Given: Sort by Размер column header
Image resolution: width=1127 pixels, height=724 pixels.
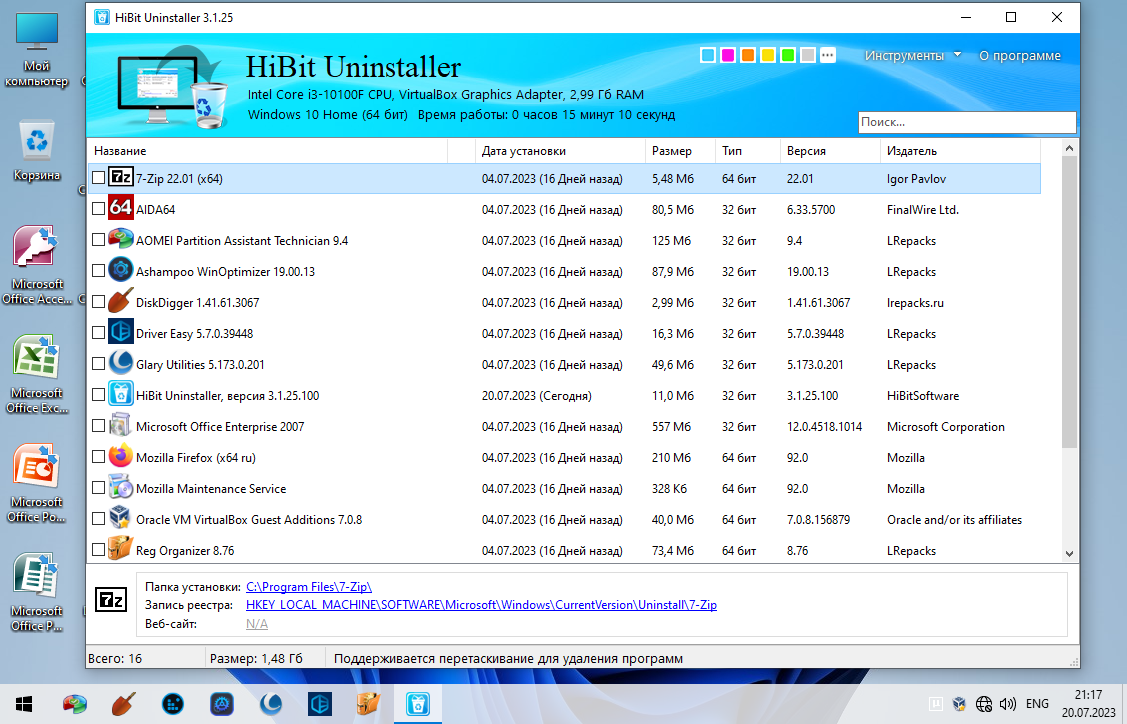Looking at the screenshot, I should pyautogui.click(x=680, y=151).
